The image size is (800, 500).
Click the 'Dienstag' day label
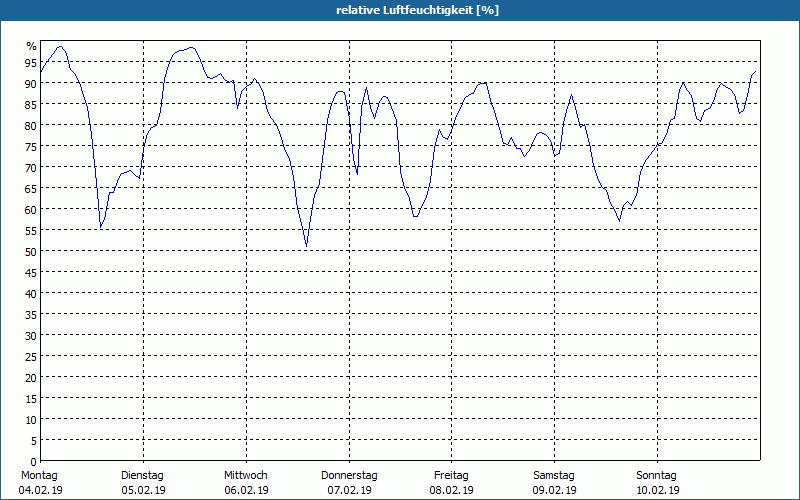click(142, 476)
